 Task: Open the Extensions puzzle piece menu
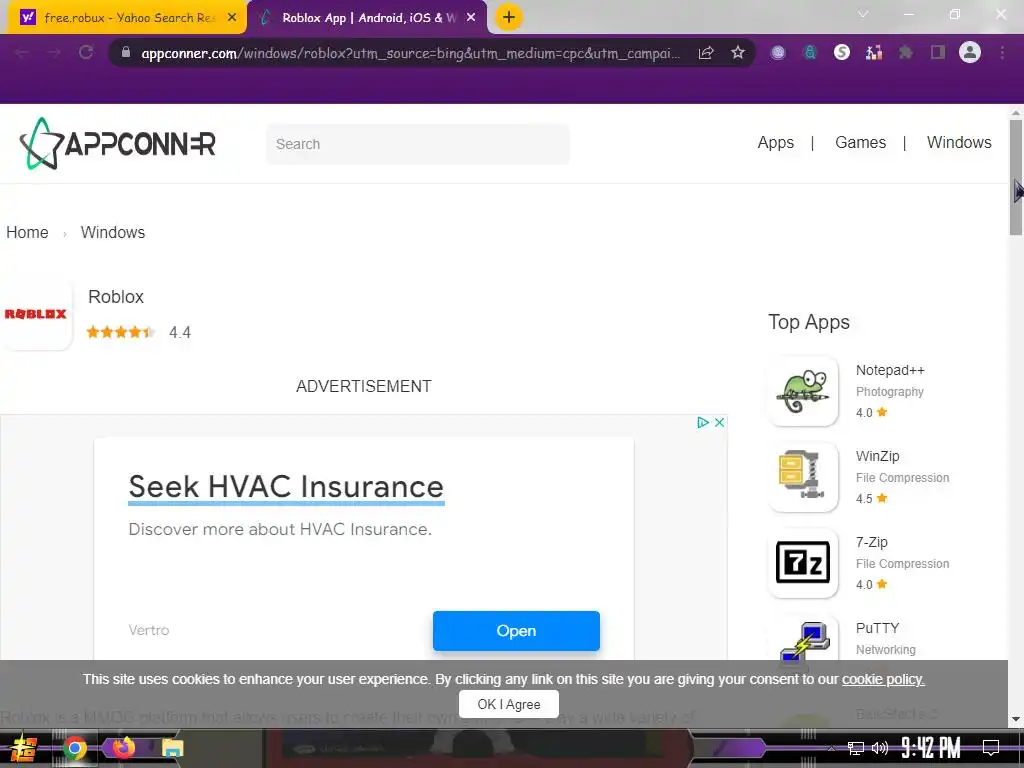coord(906,53)
